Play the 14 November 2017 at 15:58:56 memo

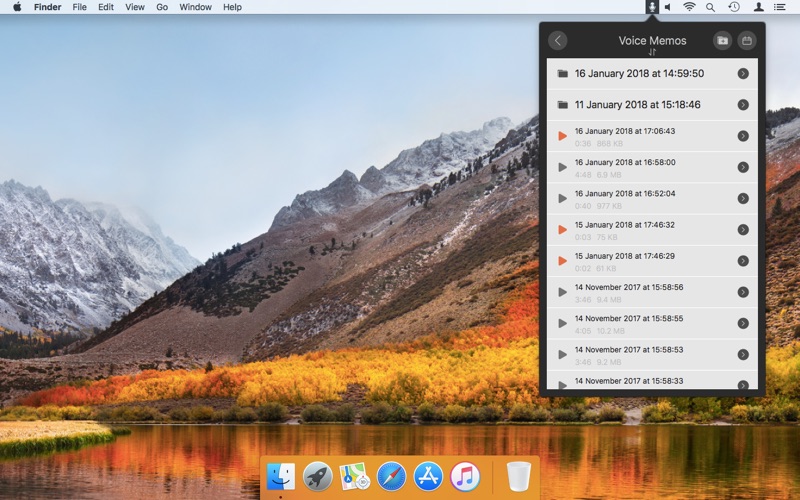coord(563,292)
